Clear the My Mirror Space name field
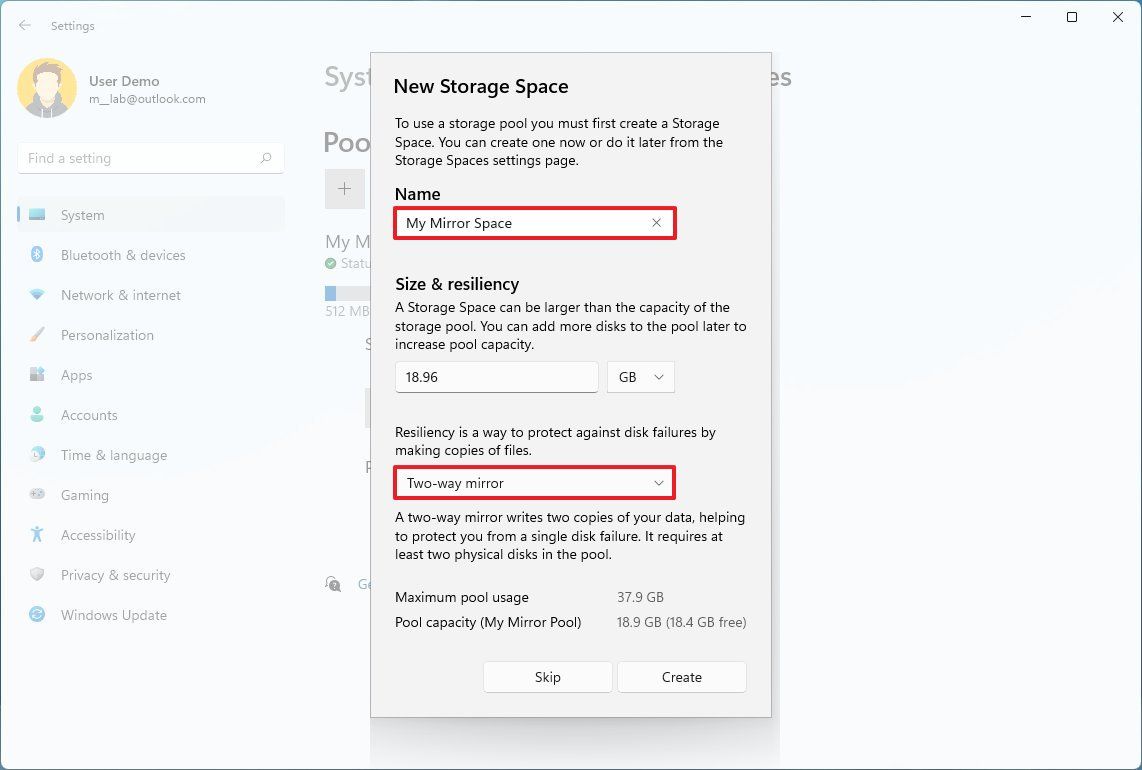 coord(656,222)
